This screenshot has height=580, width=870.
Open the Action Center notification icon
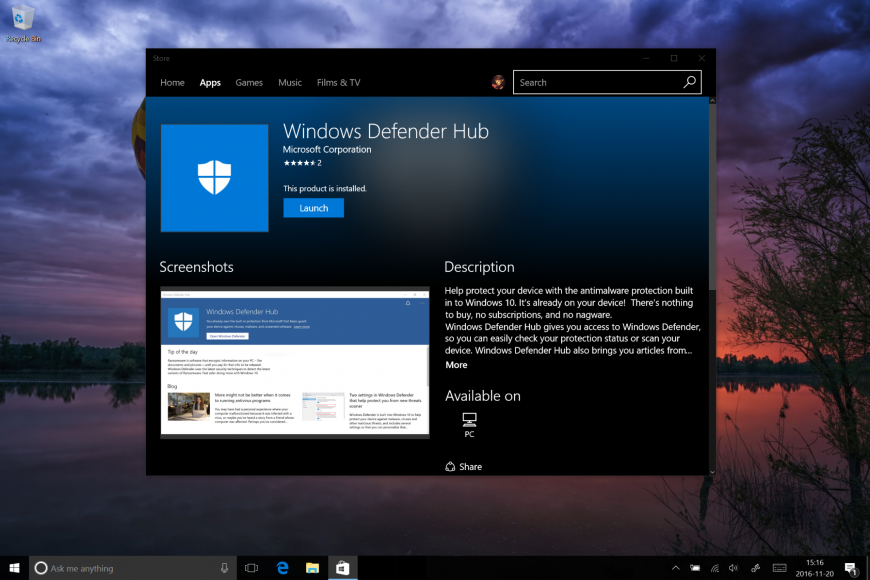[x=850, y=568]
